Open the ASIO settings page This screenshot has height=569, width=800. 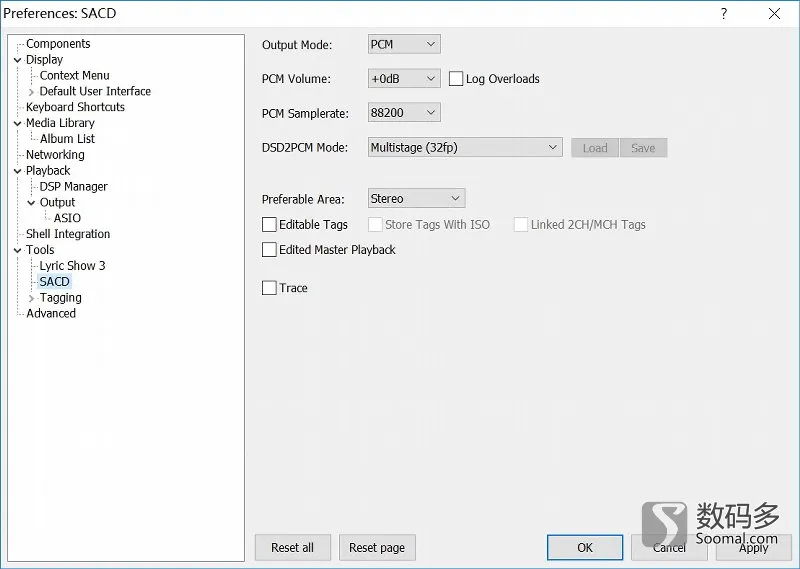click(67, 218)
